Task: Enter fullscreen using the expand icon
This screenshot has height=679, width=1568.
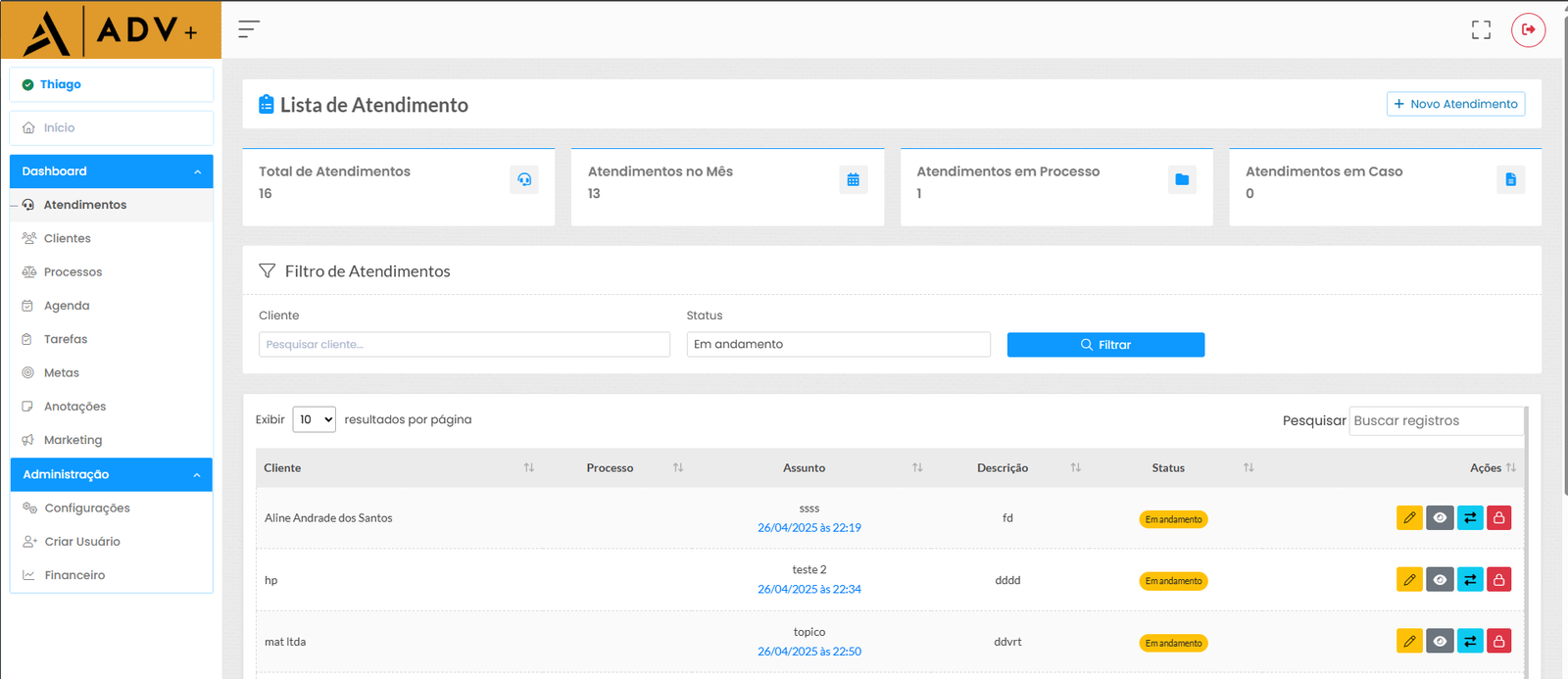Action: click(1481, 30)
